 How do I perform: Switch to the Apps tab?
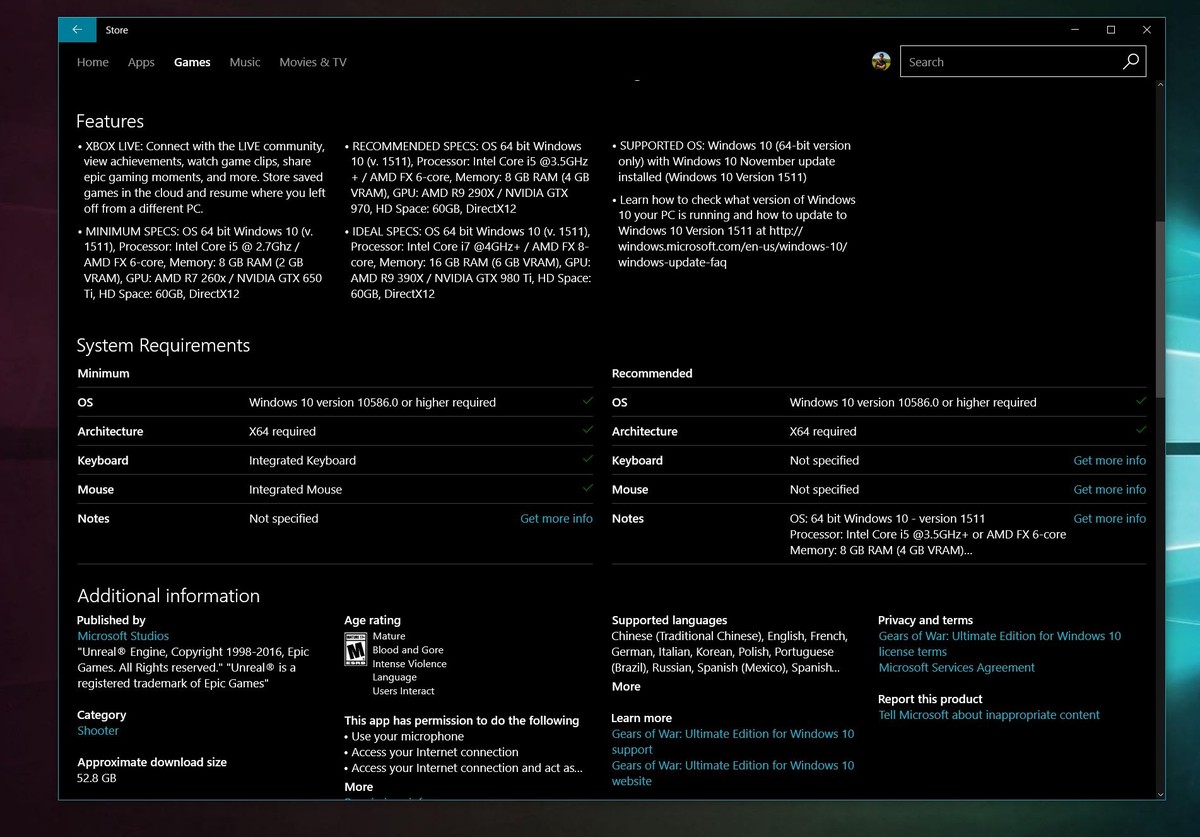click(x=141, y=62)
